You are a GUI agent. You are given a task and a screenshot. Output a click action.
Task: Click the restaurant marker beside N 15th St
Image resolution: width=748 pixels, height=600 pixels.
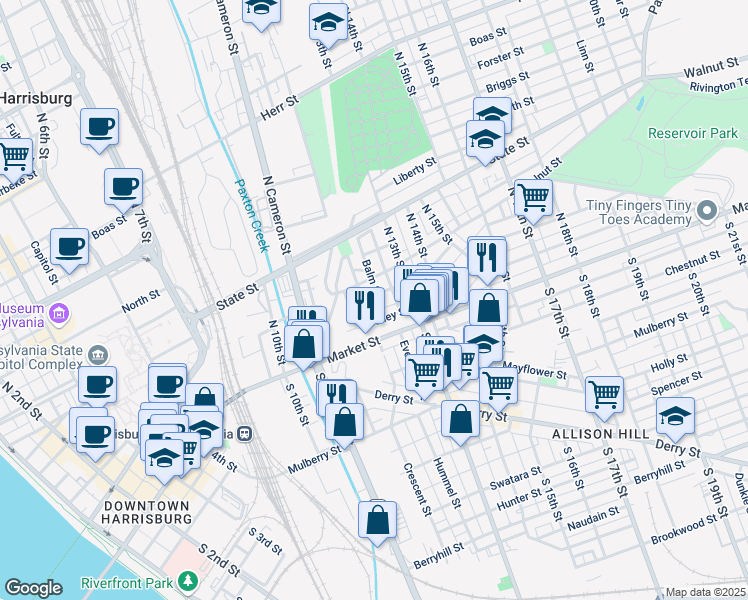[487, 258]
